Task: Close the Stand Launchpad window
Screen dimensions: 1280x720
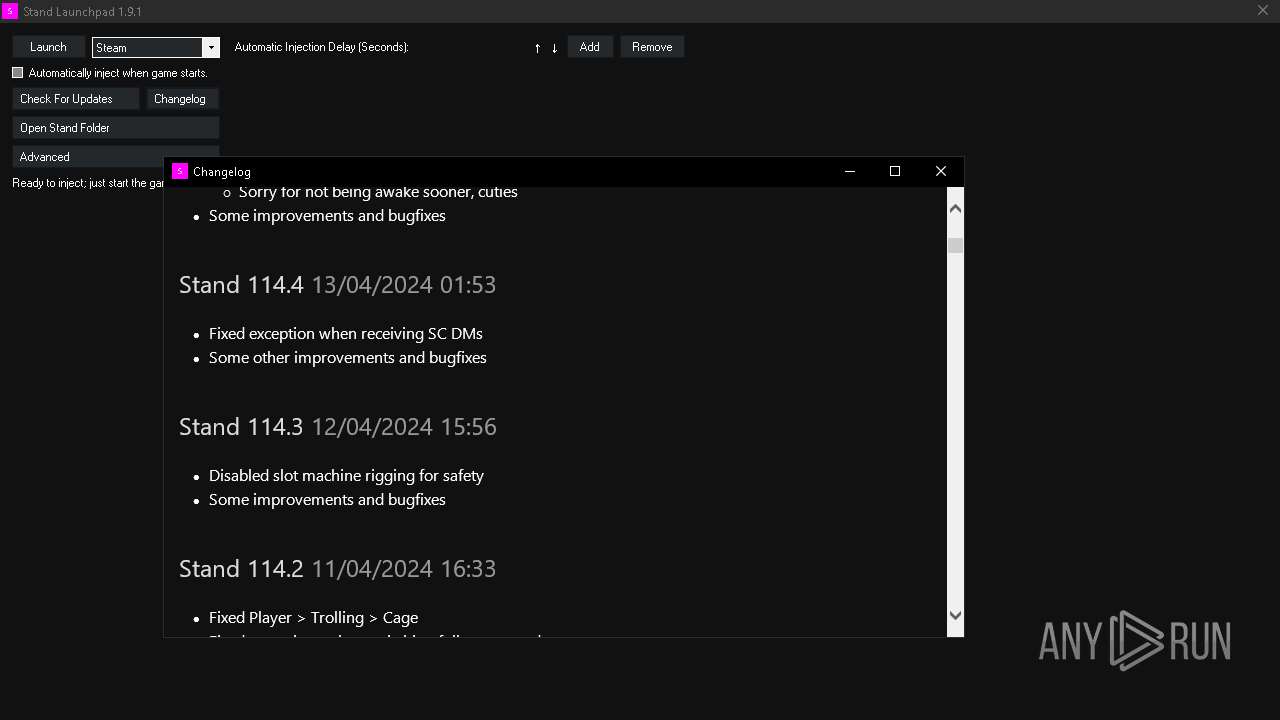Action: [1262, 11]
